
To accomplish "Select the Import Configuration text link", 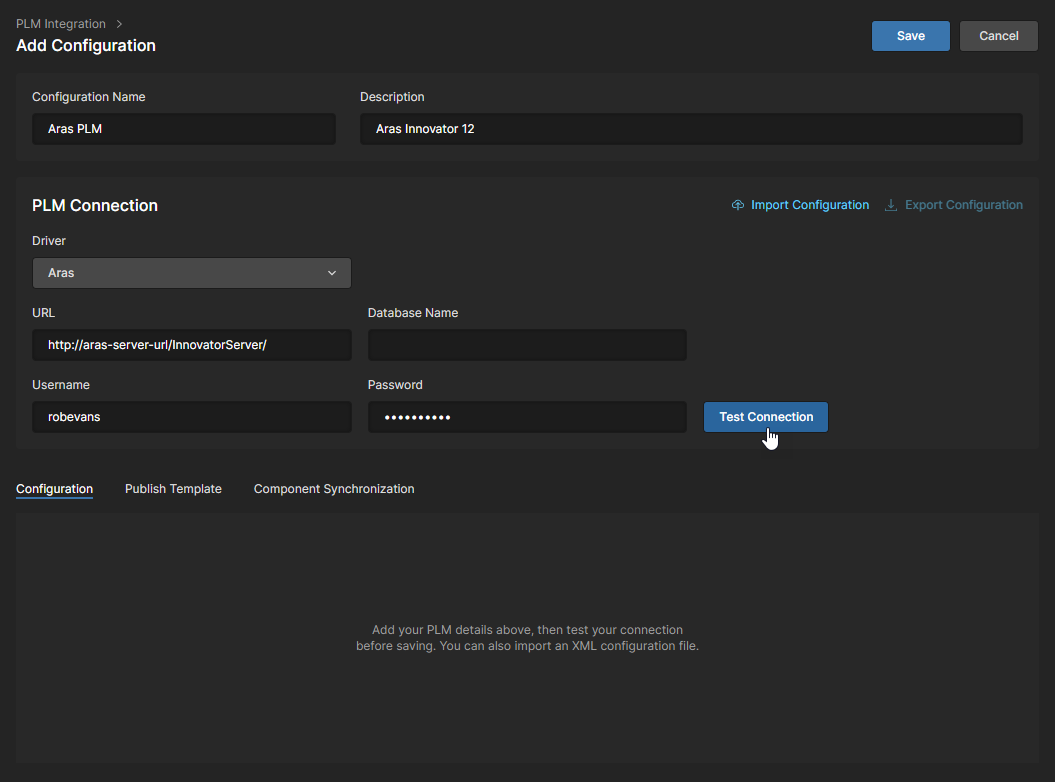I will pyautogui.click(x=810, y=205).
